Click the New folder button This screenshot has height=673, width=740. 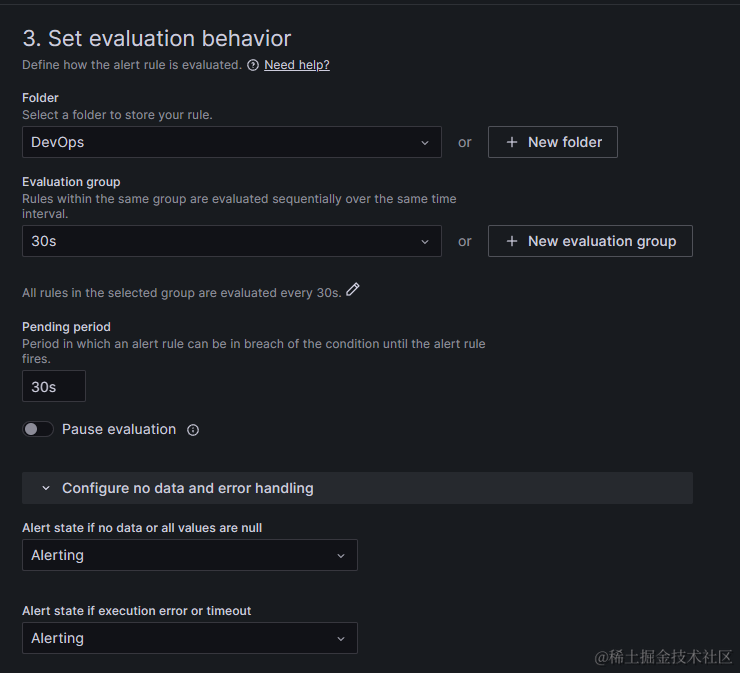pyautogui.click(x=553, y=142)
